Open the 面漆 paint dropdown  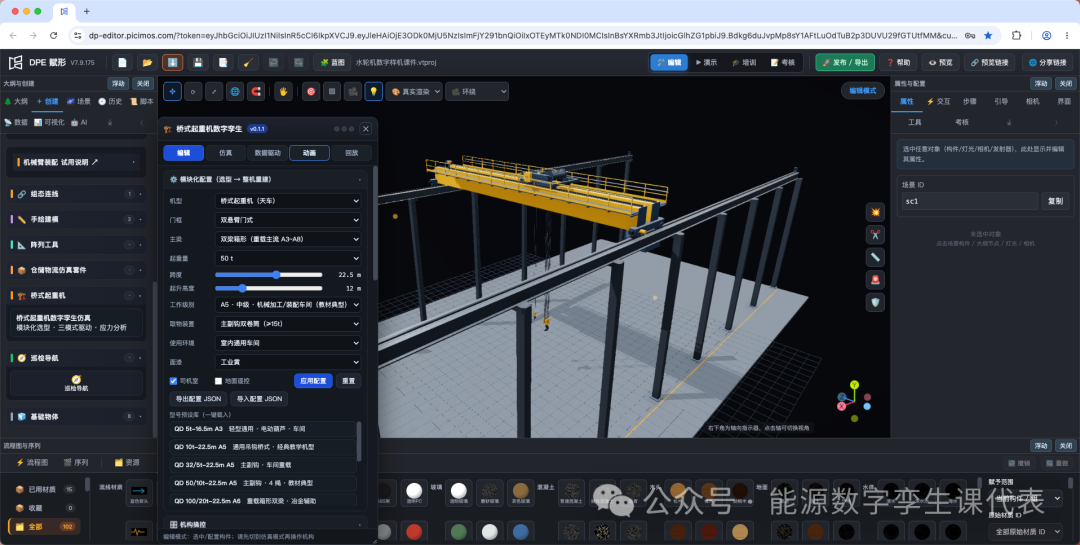[x=288, y=362]
